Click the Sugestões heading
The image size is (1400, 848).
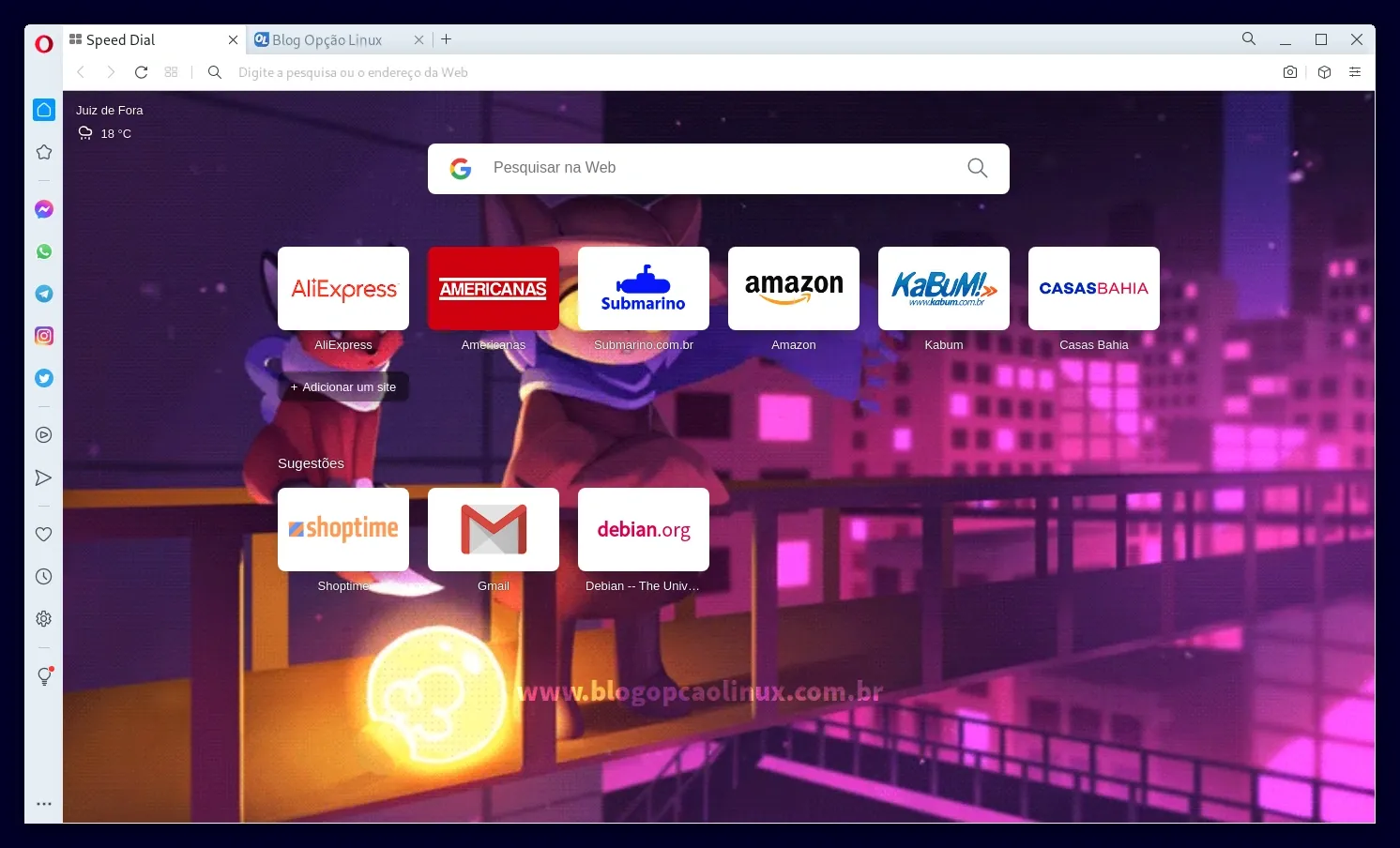pos(311,463)
